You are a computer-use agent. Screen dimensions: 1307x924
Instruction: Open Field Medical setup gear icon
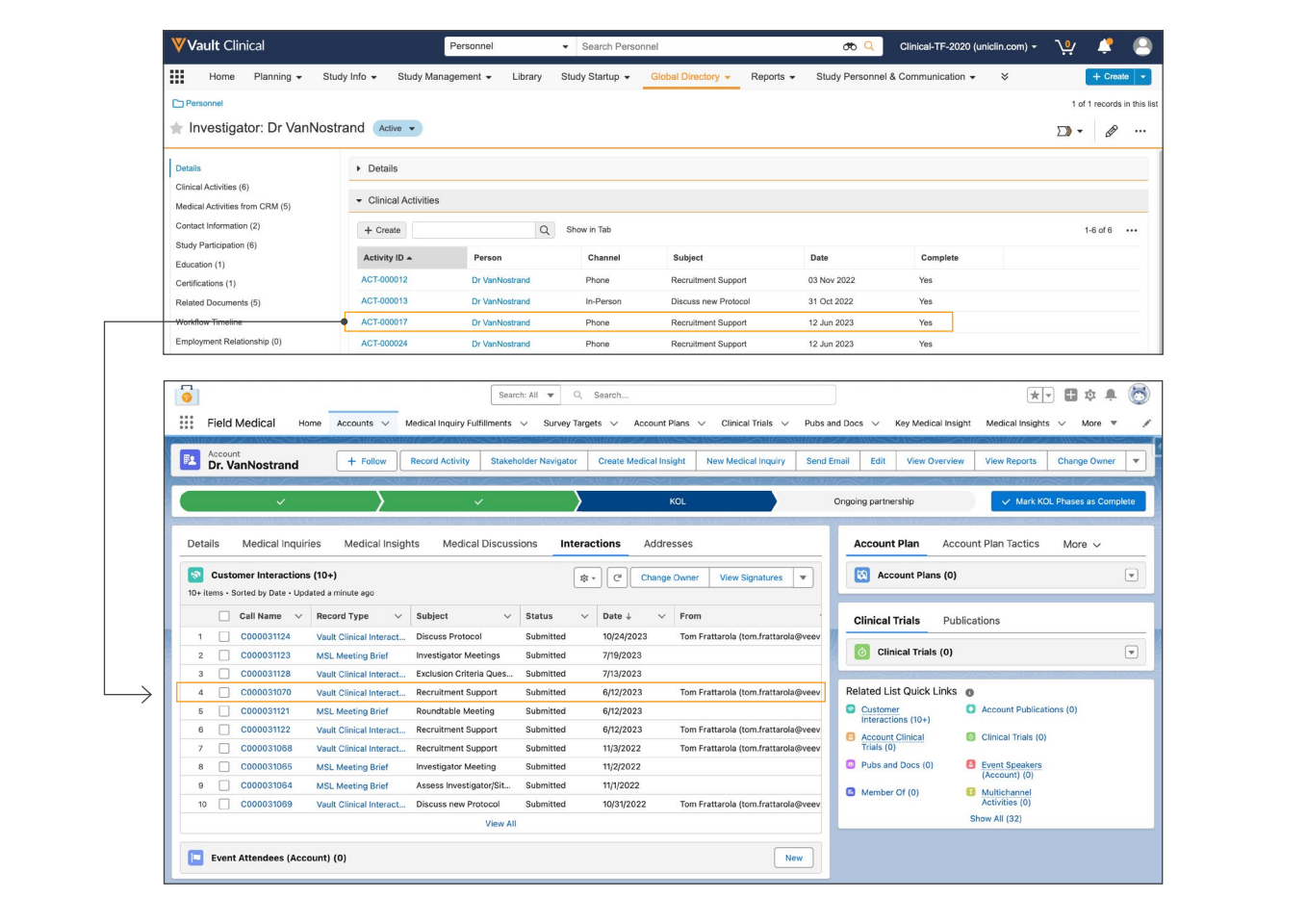tap(1090, 395)
